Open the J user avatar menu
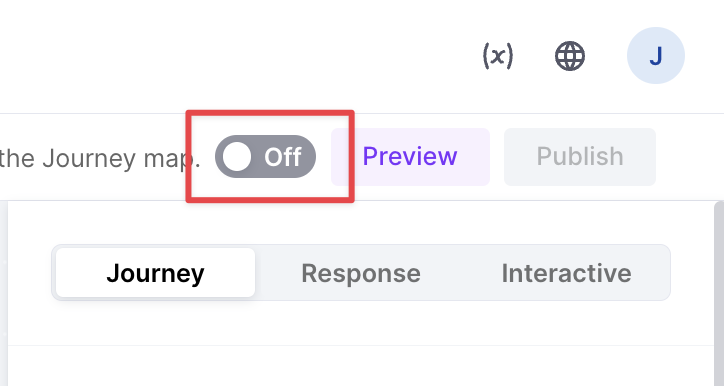Viewport: 724px width, 386px height. click(x=656, y=55)
